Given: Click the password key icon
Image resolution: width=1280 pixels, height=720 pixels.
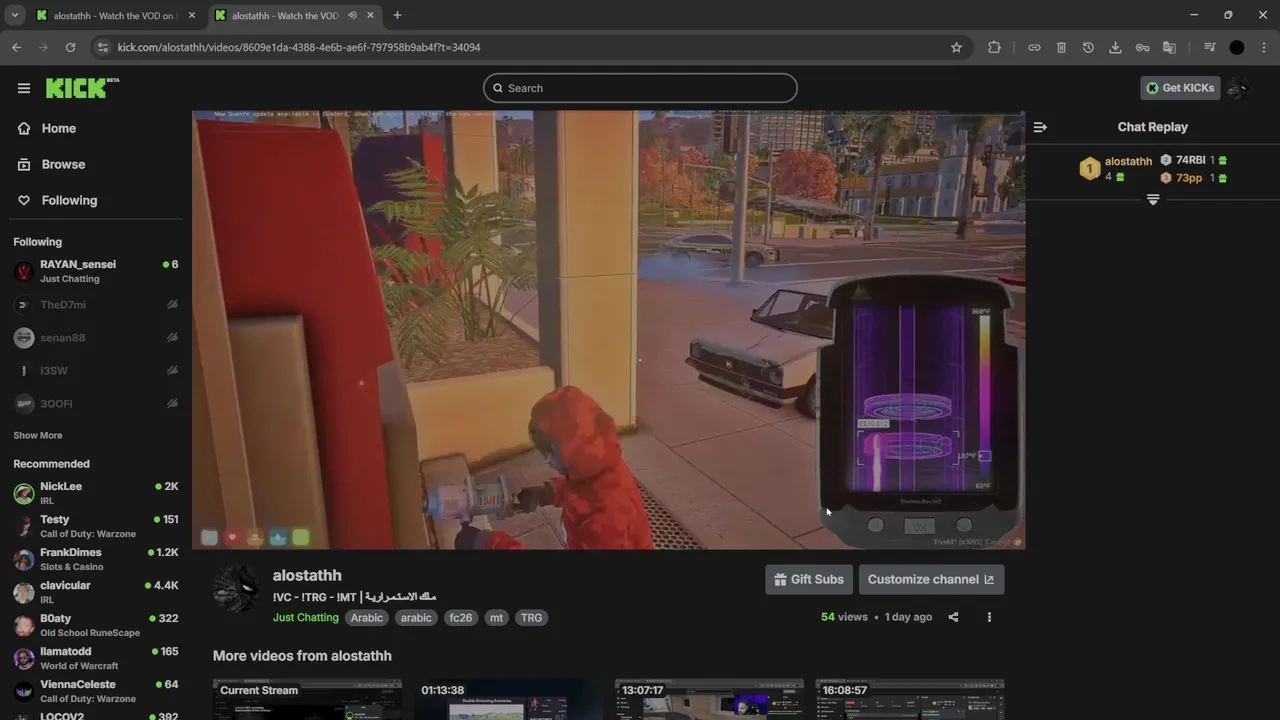Looking at the screenshot, I should pyautogui.click(x=1142, y=47).
